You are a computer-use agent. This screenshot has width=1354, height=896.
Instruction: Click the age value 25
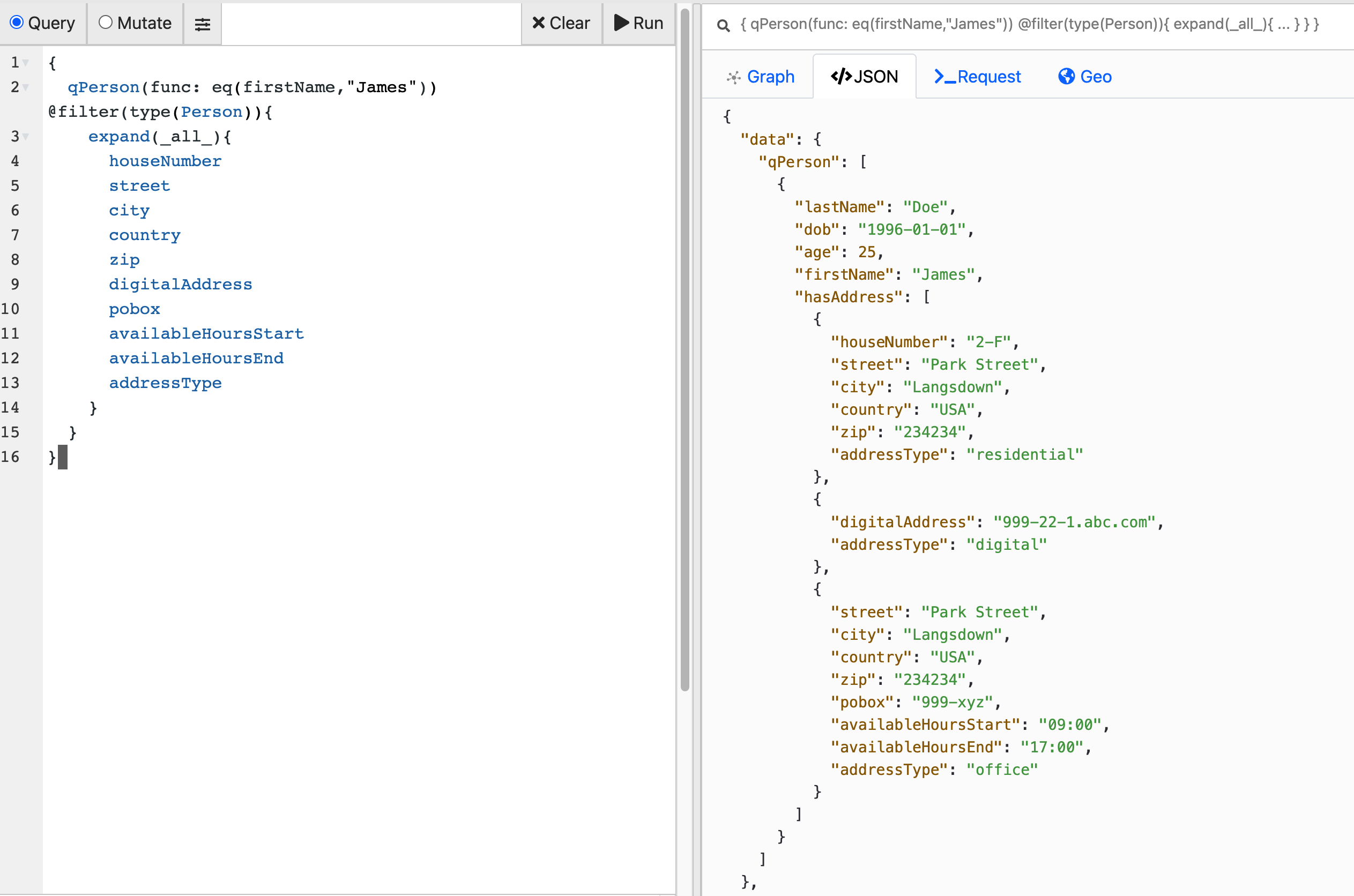click(x=866, y=251)
